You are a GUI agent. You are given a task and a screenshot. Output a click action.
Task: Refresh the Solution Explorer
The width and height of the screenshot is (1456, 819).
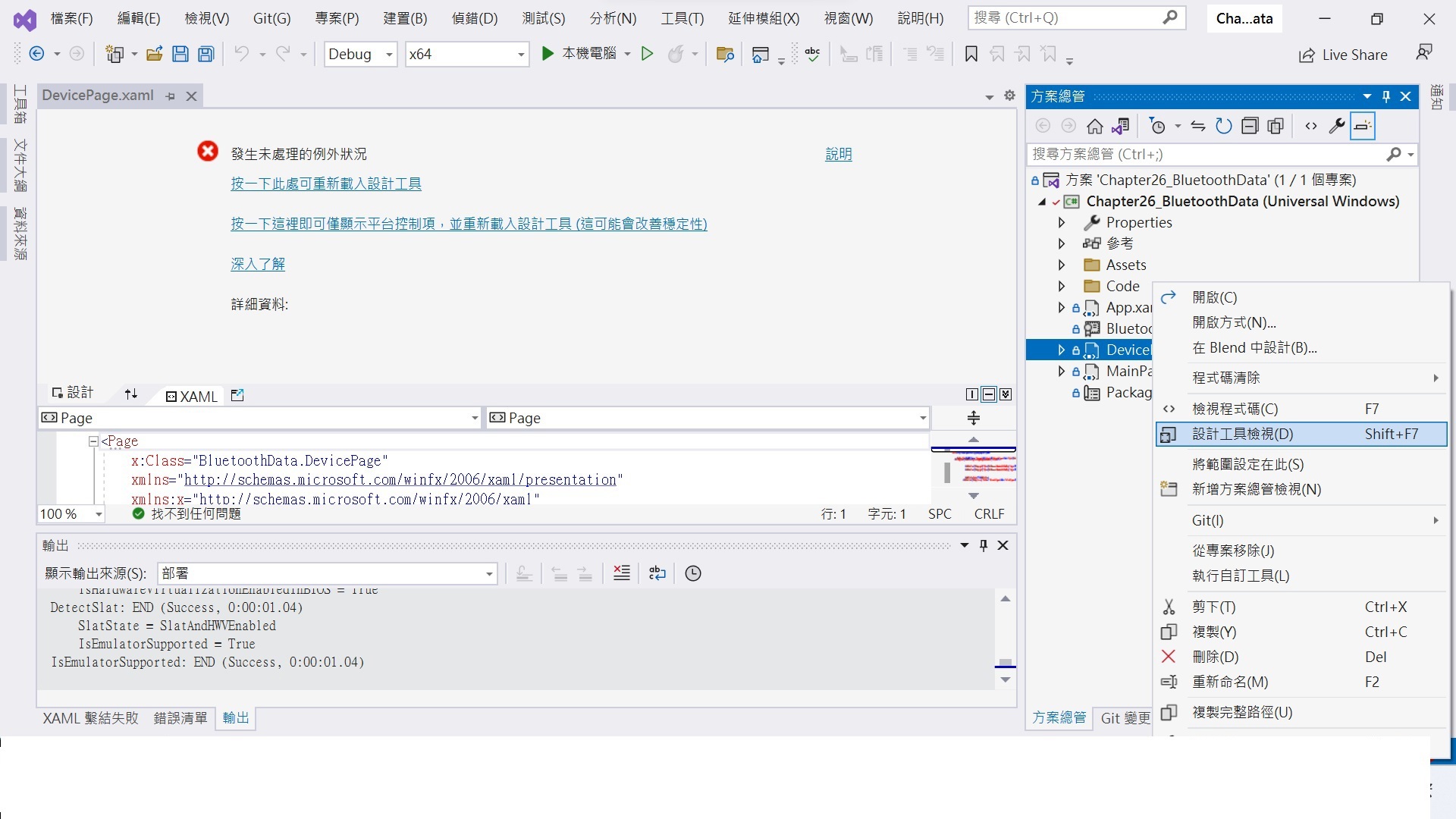click(x=1223, y=126)
